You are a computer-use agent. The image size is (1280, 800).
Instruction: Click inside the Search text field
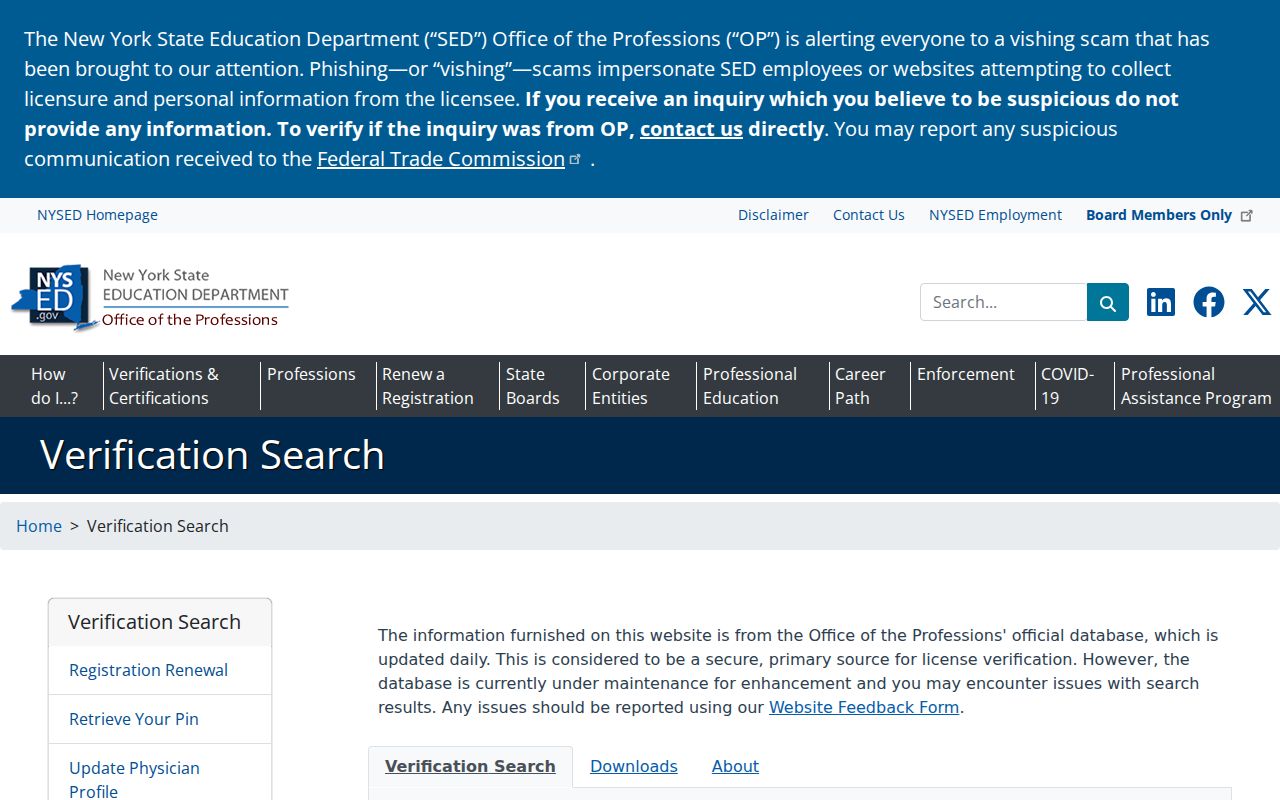(1003, 302)
